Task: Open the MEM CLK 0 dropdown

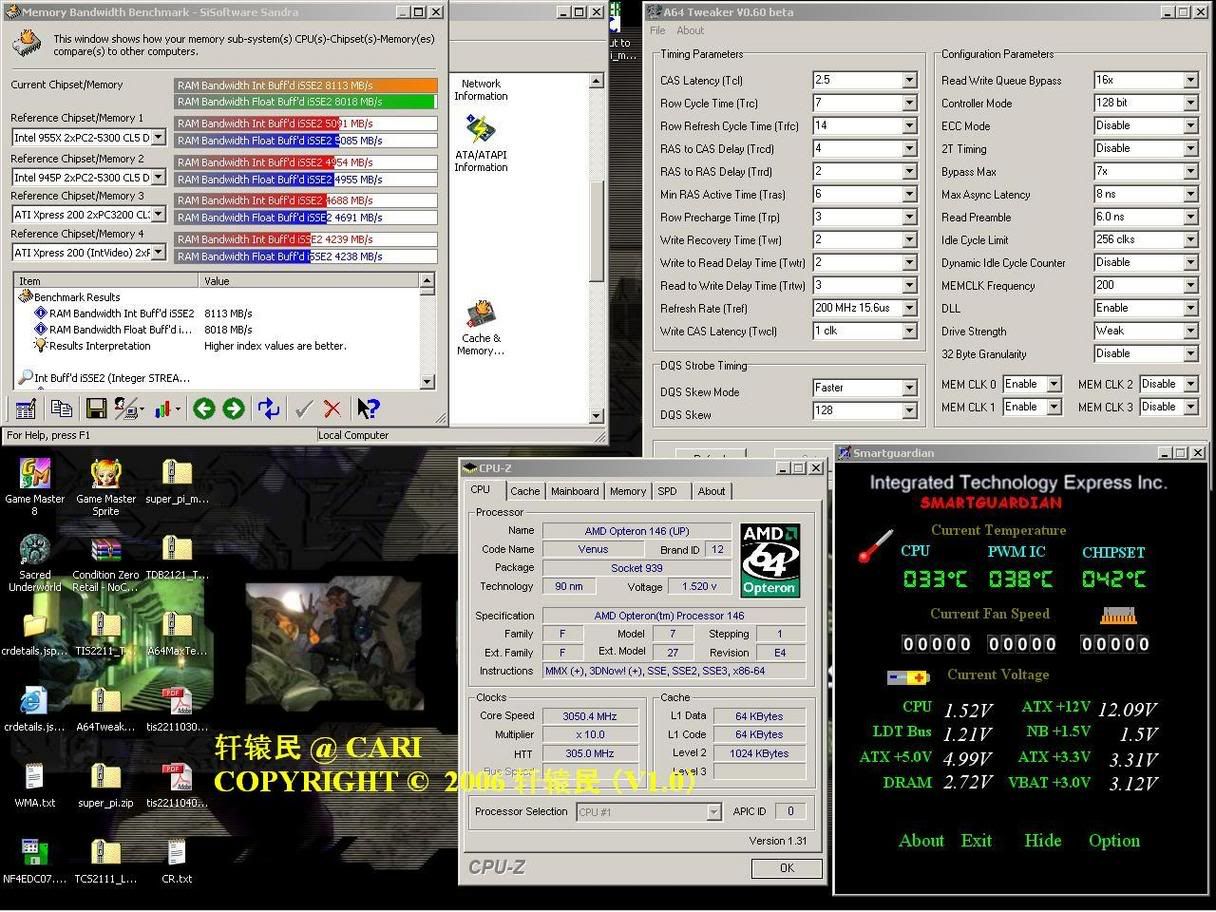Action: 1053,384
